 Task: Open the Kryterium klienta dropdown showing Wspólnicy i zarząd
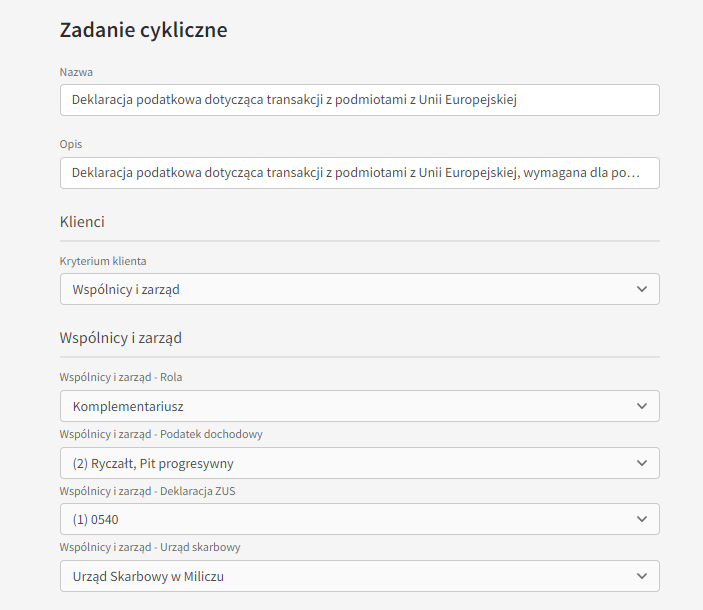click(360, 289)
